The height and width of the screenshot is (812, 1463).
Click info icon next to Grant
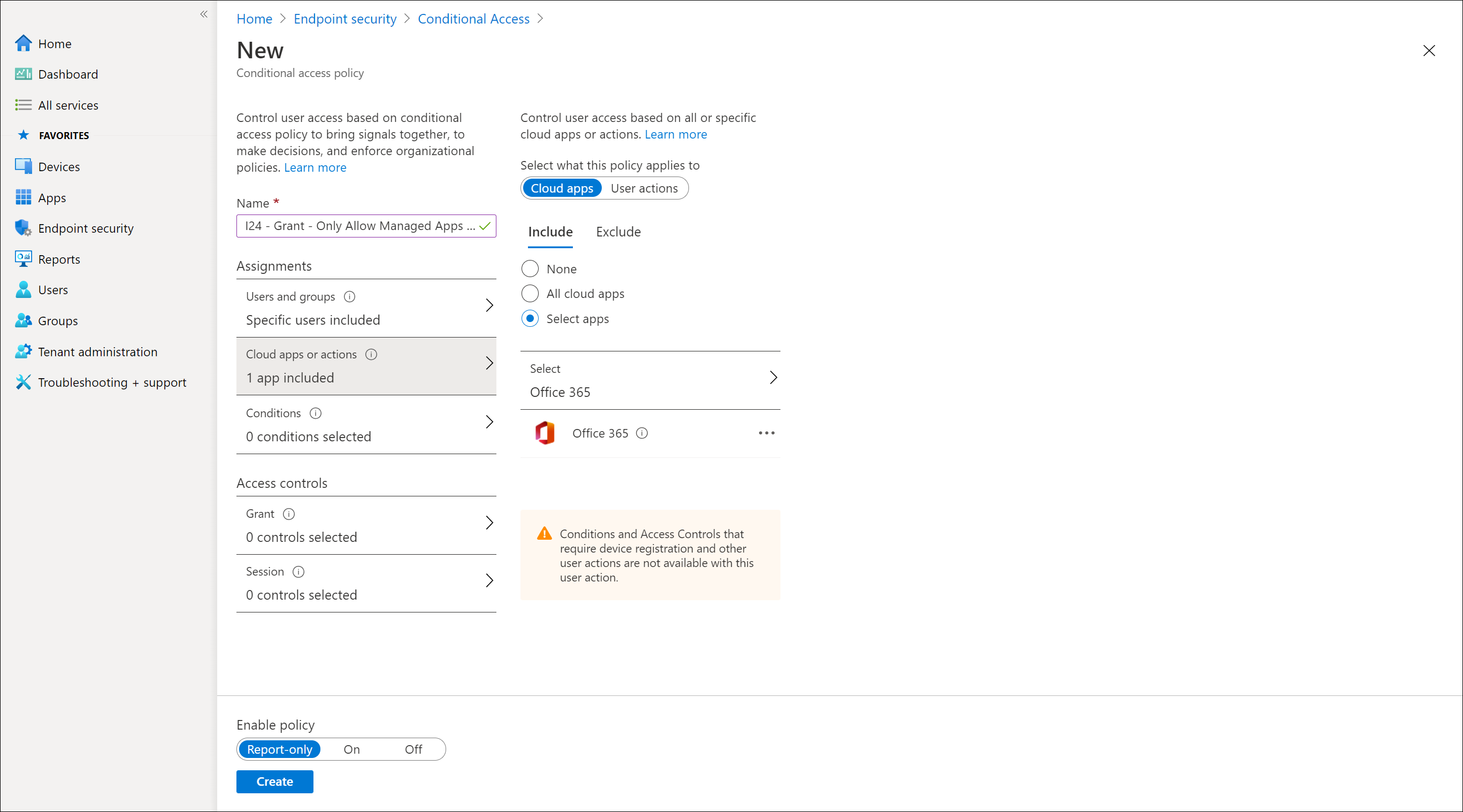[289, 514]
